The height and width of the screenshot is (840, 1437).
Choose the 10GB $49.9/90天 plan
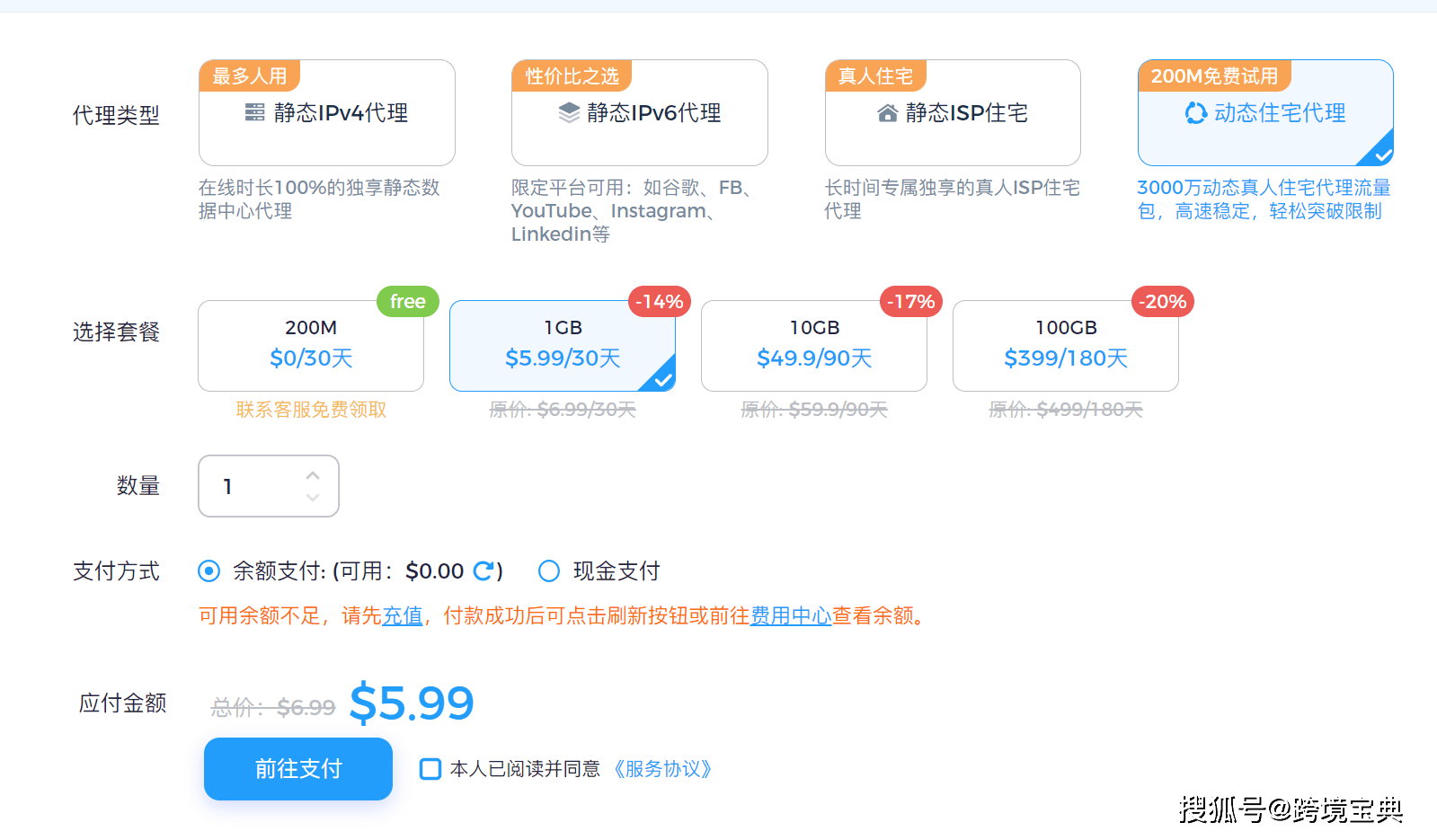(814, 346)
